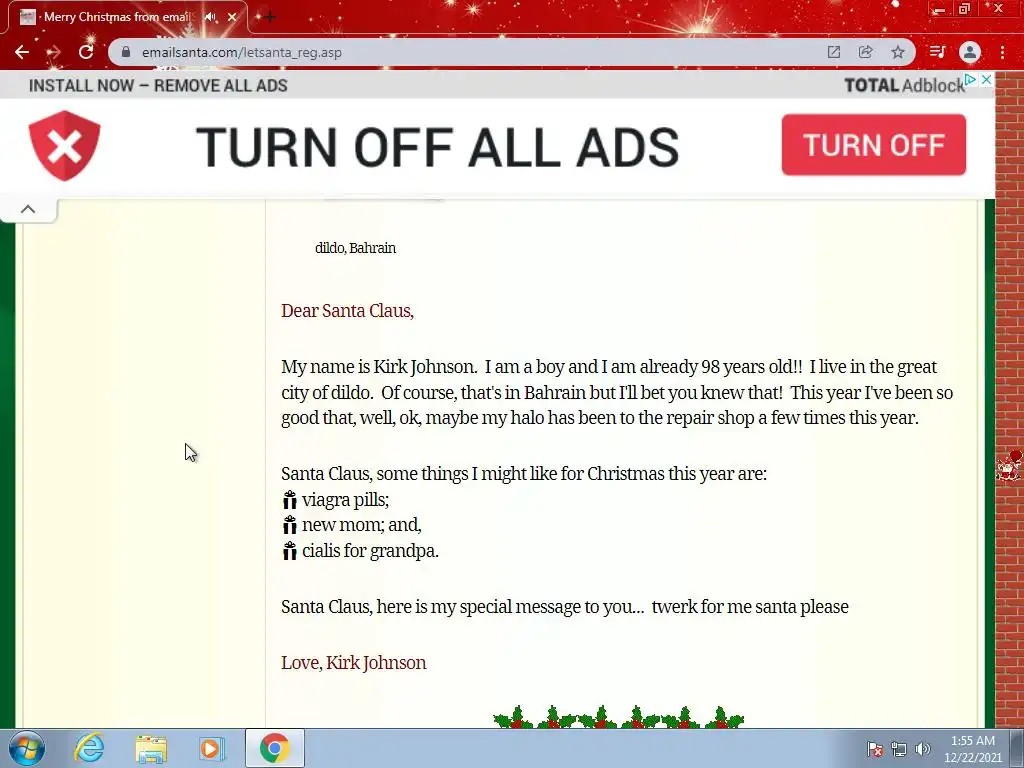The image size is (1024, 768).
Task: Open Windows Explorer folder in taskbar
Action: [151, 749]
